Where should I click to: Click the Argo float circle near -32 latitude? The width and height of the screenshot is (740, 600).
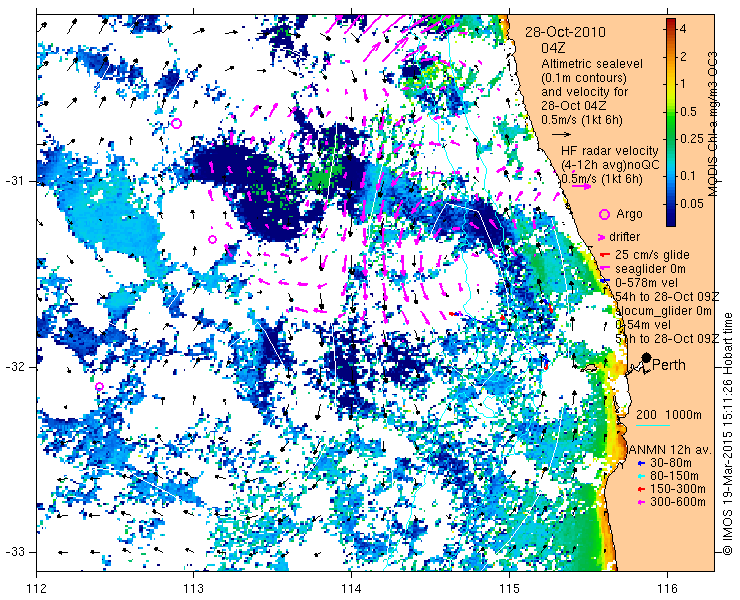(x=99, y=387)
